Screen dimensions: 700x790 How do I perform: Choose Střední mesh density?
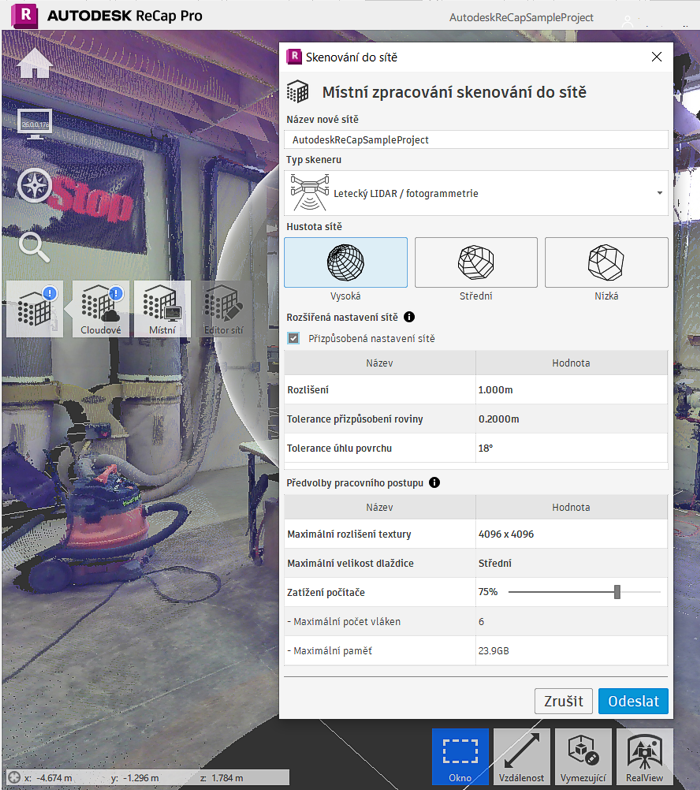(x=476, y=263)
